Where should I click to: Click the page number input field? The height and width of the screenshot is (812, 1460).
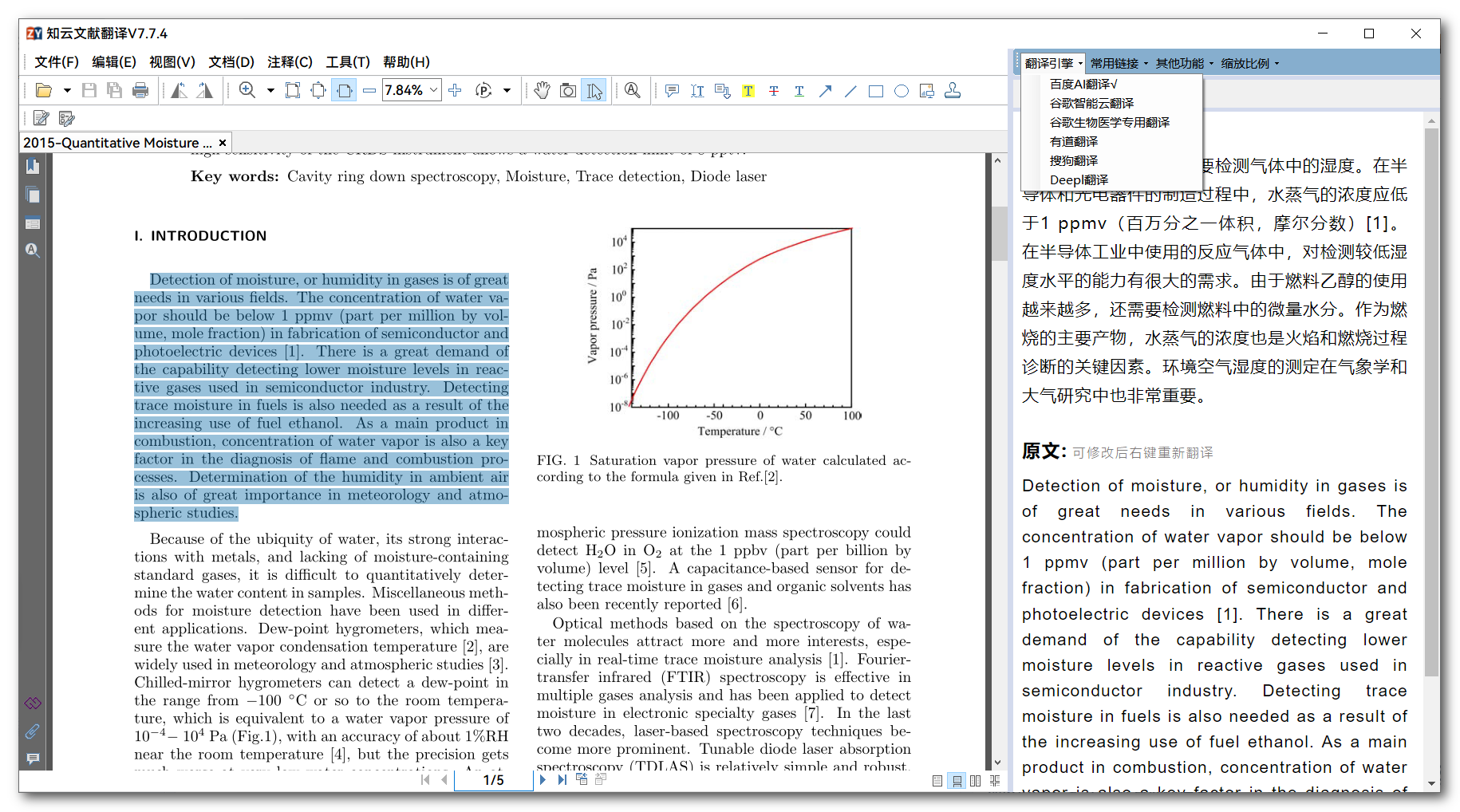tap(493, 780)
